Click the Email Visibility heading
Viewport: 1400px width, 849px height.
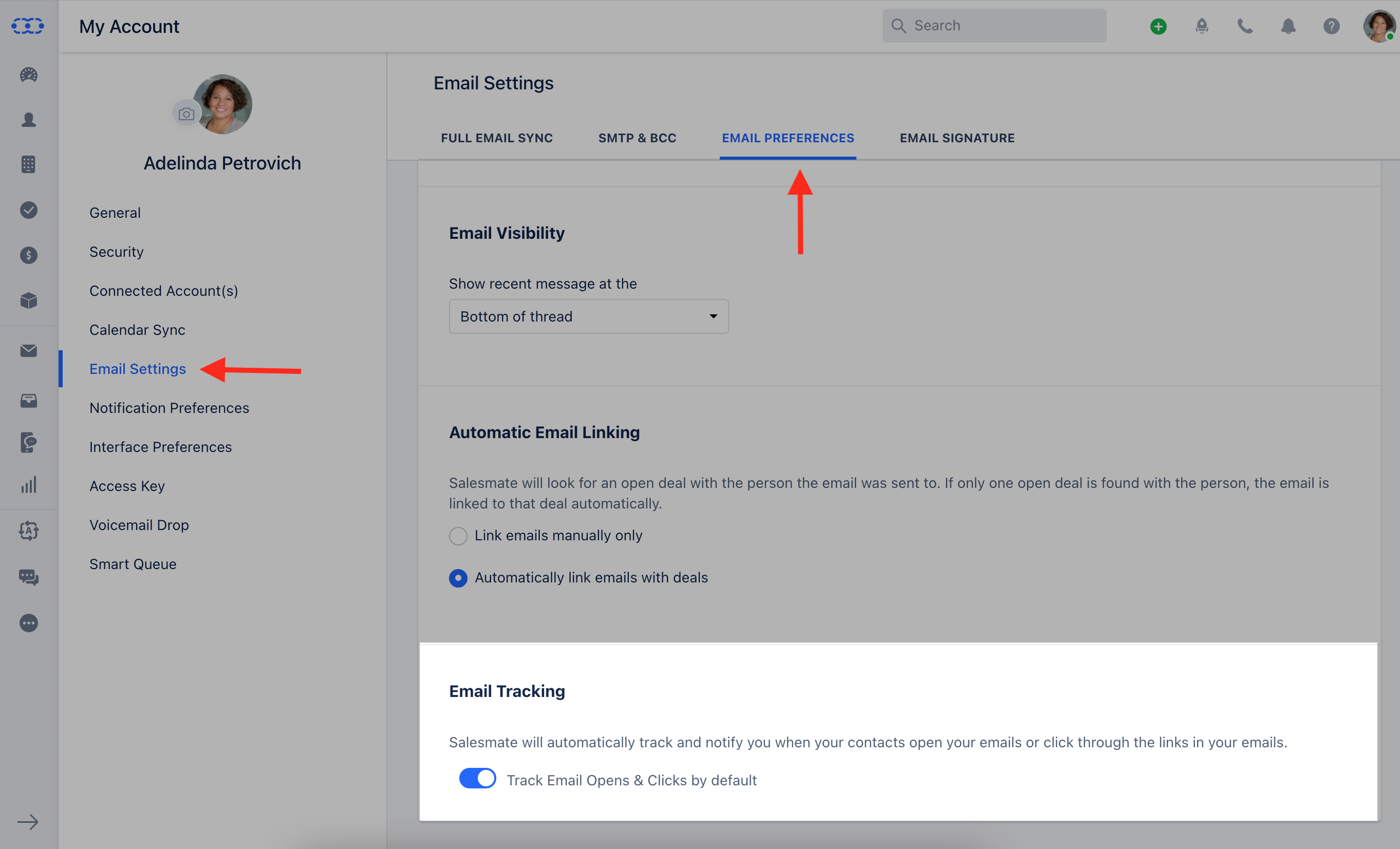pos(507,233)
